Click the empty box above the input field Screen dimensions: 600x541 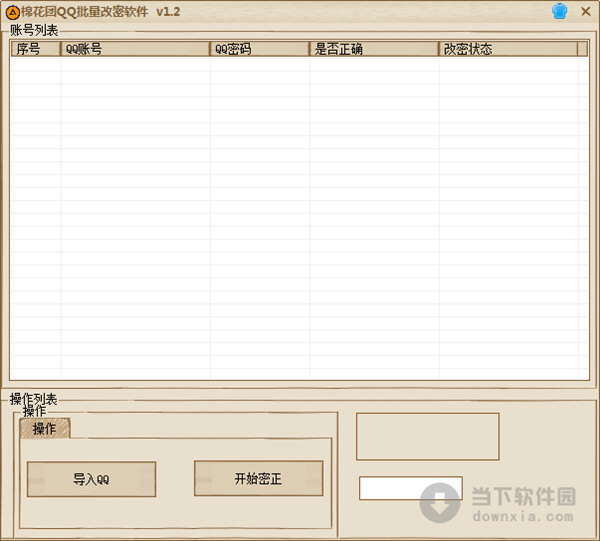pyautogui.click(x=428, y=436)
